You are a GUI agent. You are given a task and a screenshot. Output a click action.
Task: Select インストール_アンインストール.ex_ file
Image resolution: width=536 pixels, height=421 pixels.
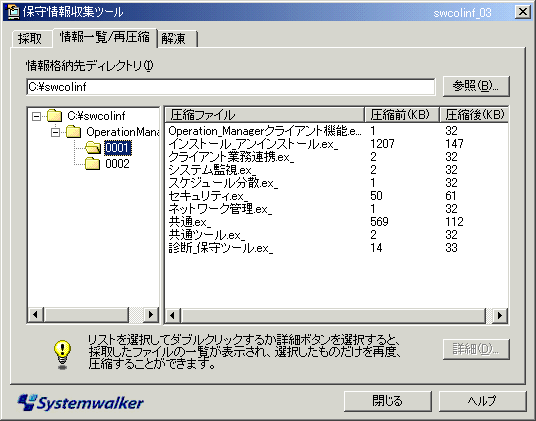253,144
